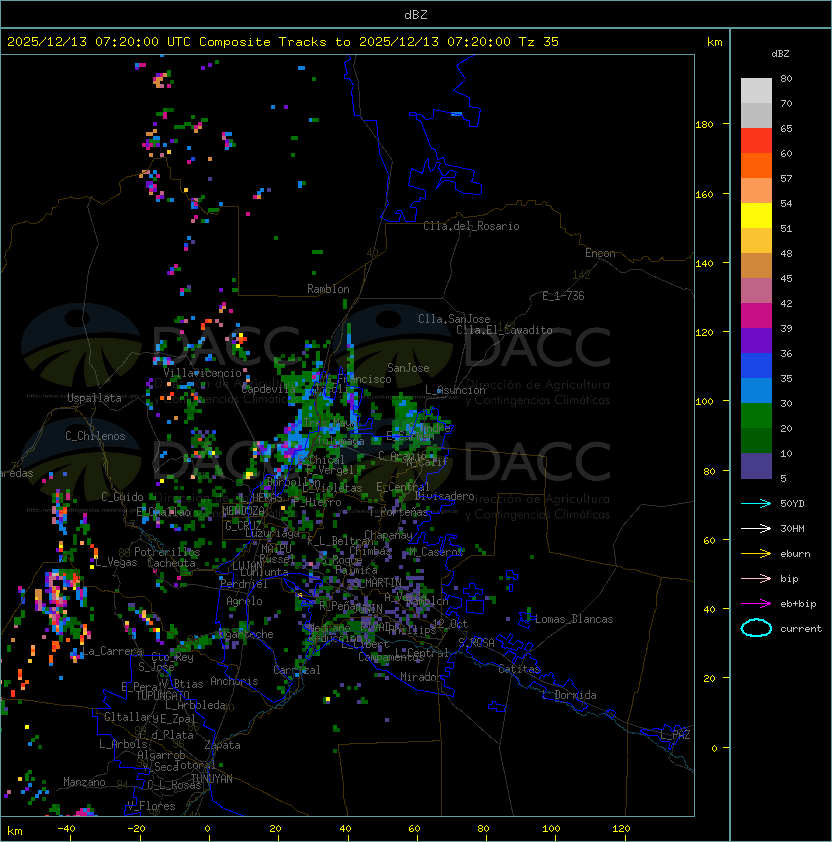This screenshot has height=842, width=832.
Task: Click the E_1-736 label
Action: click(563, 296)
